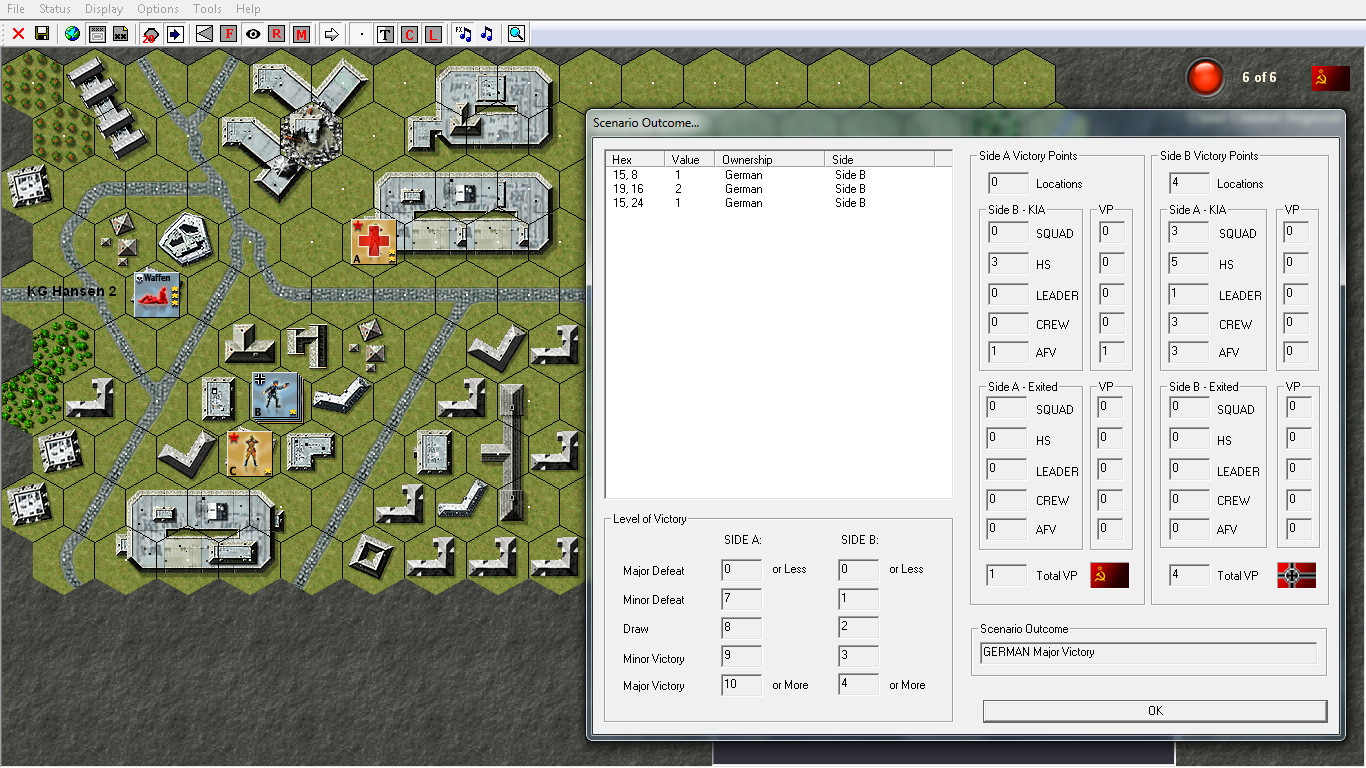Viewport: 1366px width, 768px height.
Task: Click the German flag beside Side B Total VP
Action: 1296,575
